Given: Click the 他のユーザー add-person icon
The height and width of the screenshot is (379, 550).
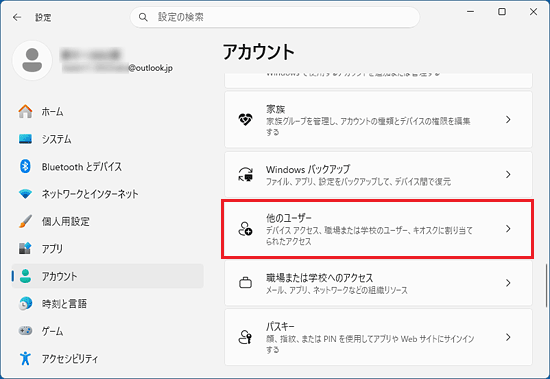Looking at the screenshot, I should tap(245, 229).
